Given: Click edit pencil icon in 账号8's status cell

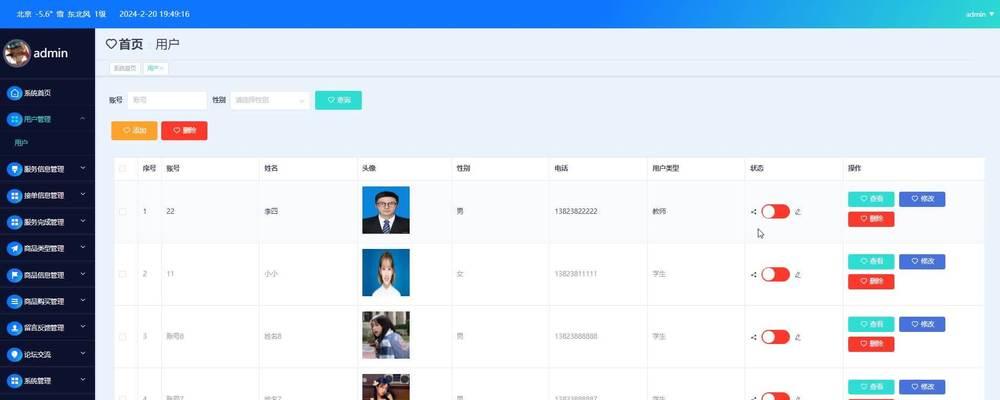Looking at the screenshot, I should [798, 337].
